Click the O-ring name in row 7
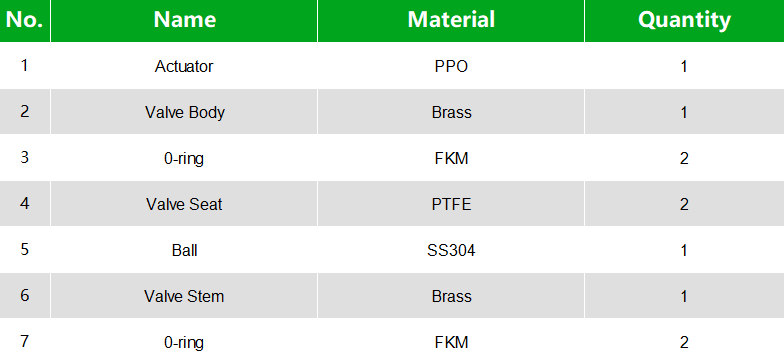The width and height of the screenshot is (784, 361). (x=184, y=342)
